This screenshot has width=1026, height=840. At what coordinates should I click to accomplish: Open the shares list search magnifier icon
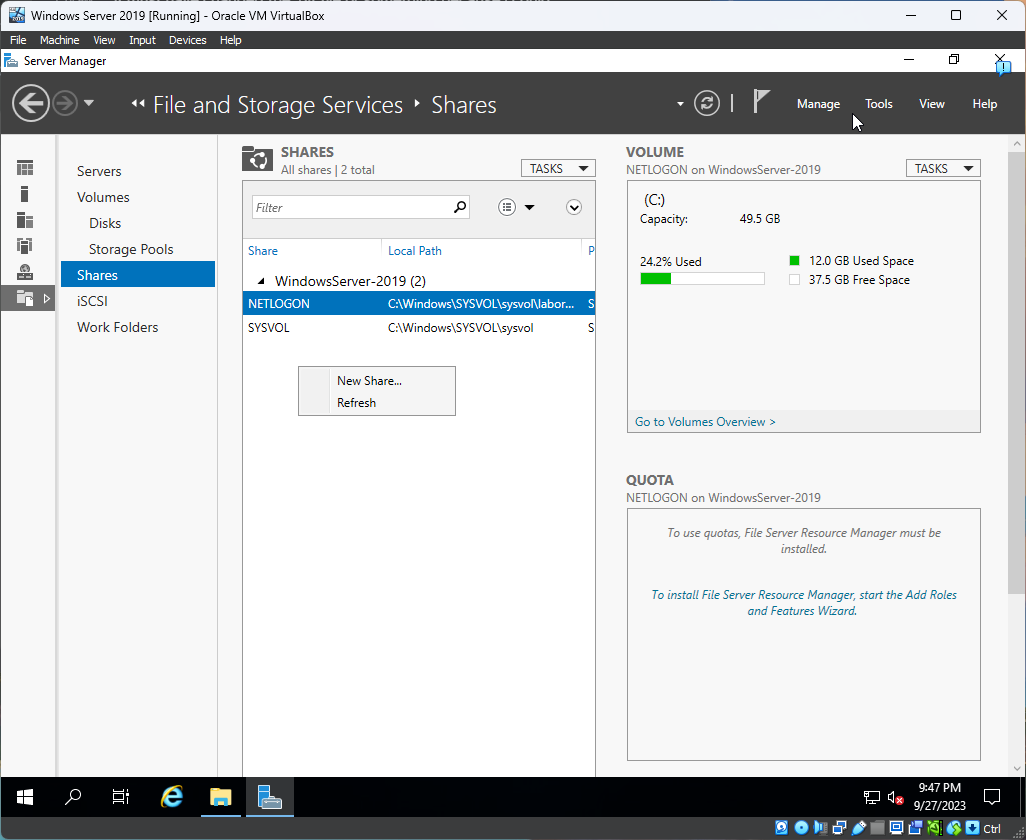pyautogui.click(x=459, y=207)
